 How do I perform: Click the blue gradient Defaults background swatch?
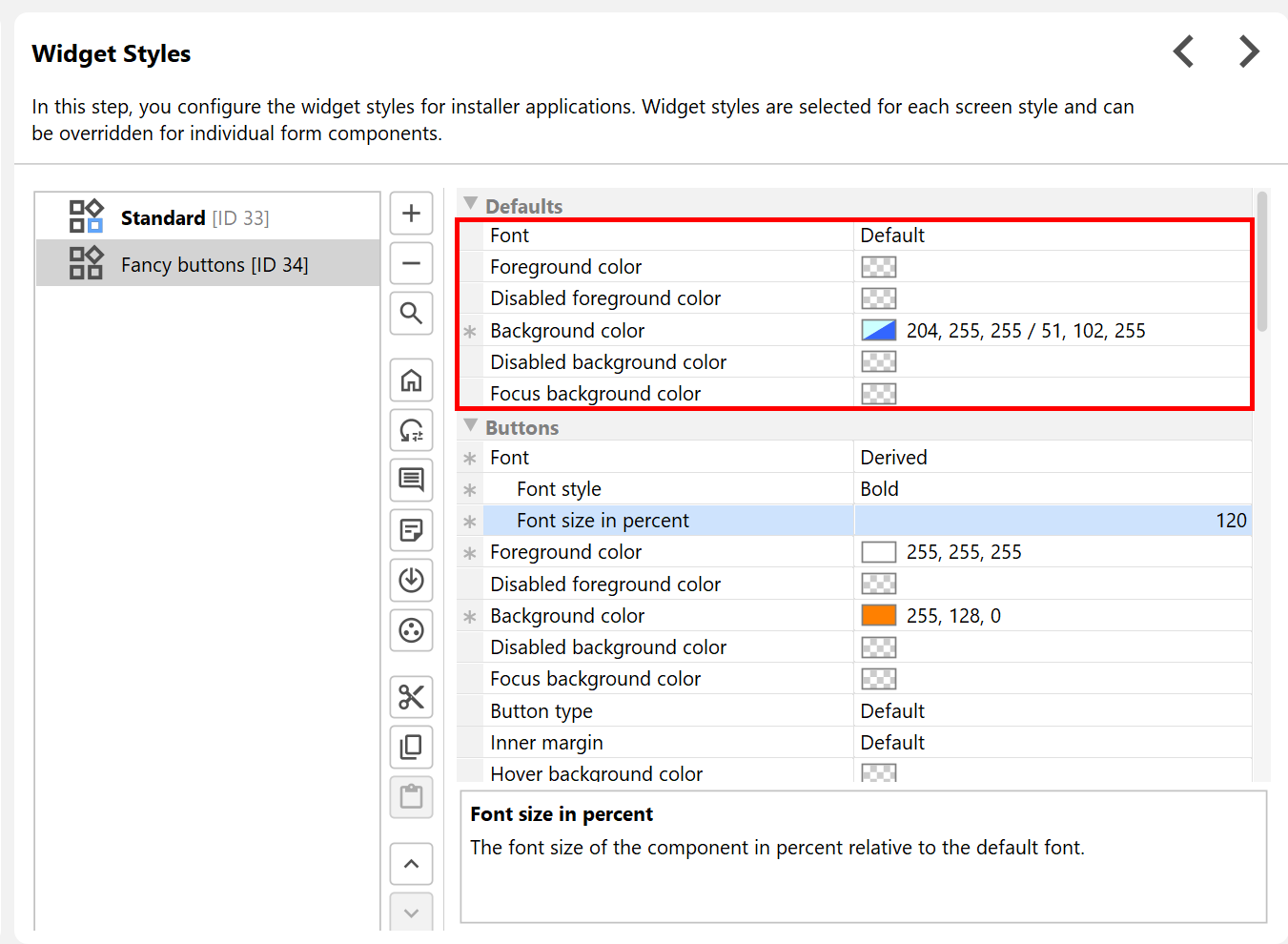pyautogui.click(x=878, y=331)
